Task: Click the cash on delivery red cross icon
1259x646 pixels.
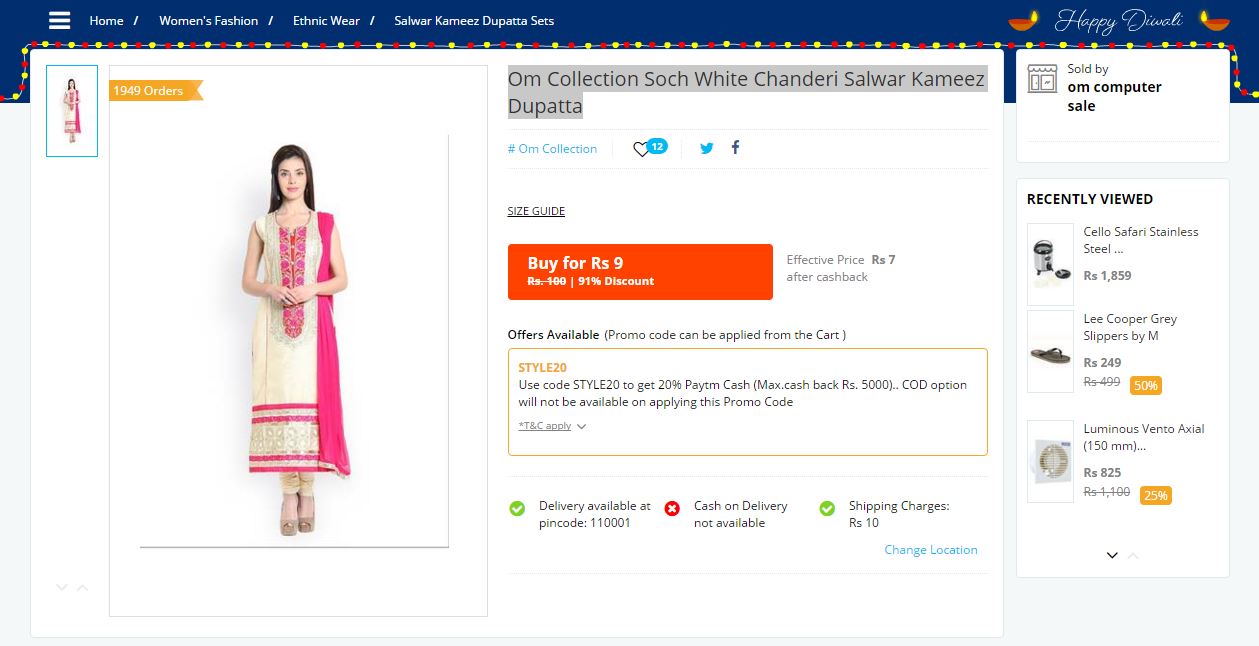Action: tap(672, 508)
